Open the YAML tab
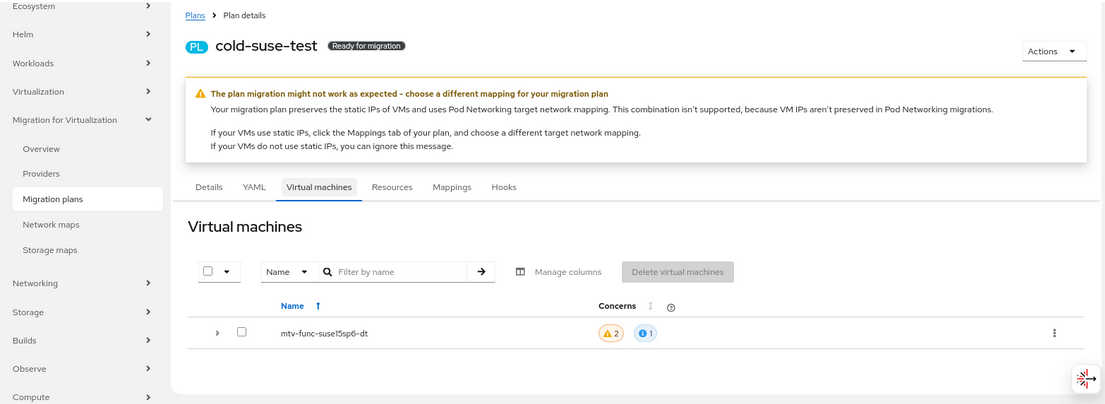This screenshot has height=404, width=1105. pos(254,187)
